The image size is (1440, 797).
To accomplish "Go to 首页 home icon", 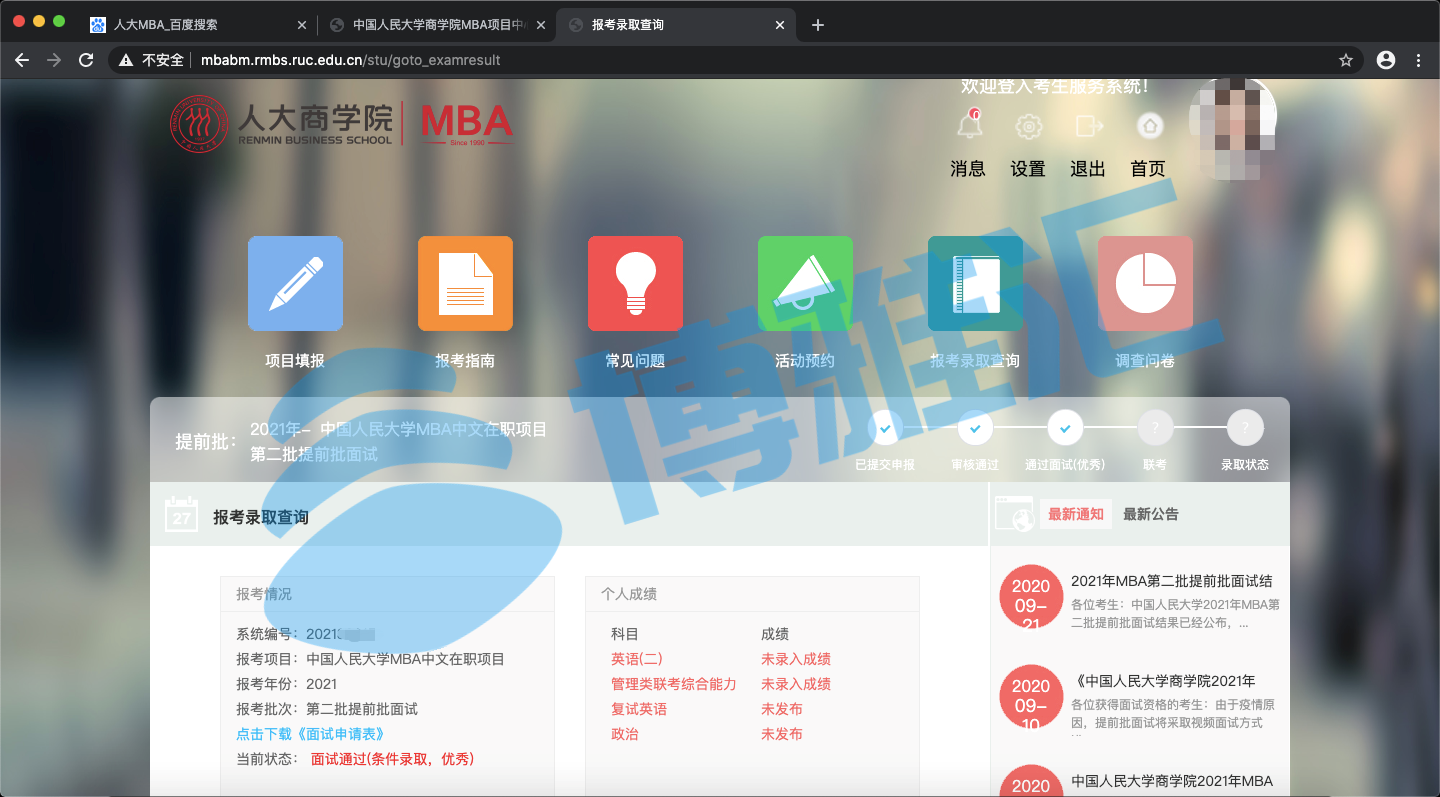I will pos(1149,126).
